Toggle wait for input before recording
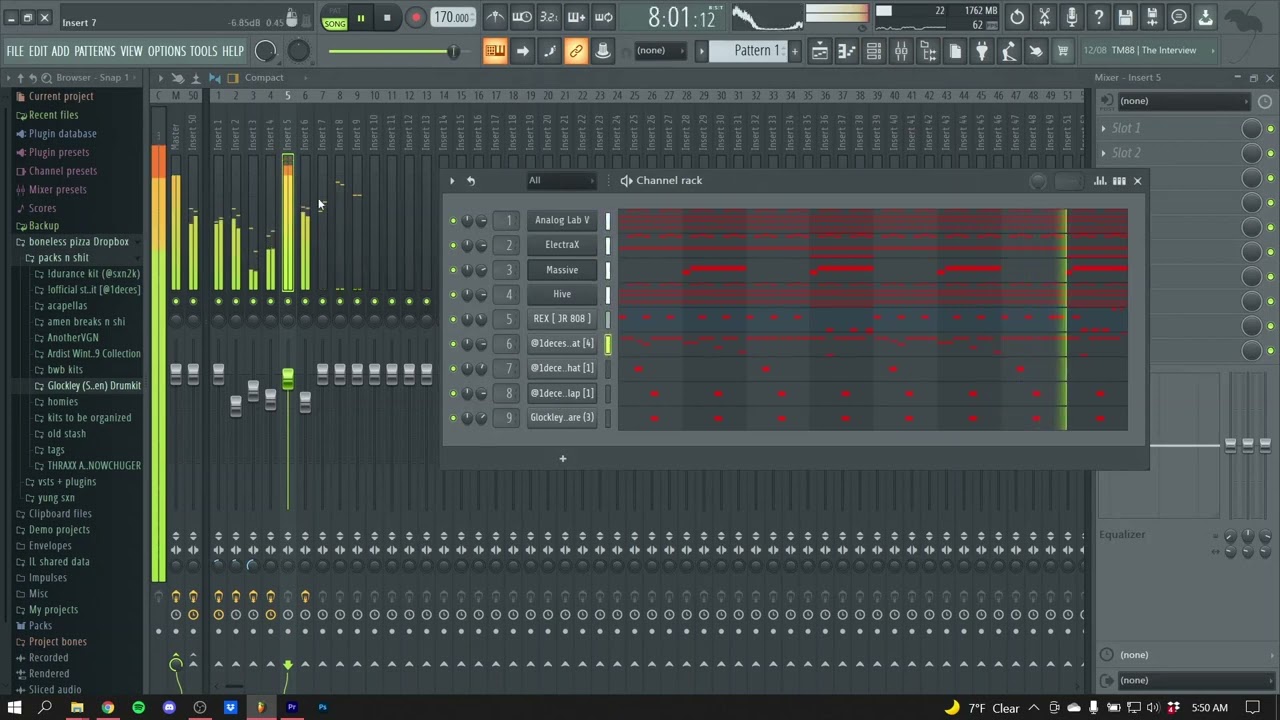 pyautogui.click(x=522, y=17)
